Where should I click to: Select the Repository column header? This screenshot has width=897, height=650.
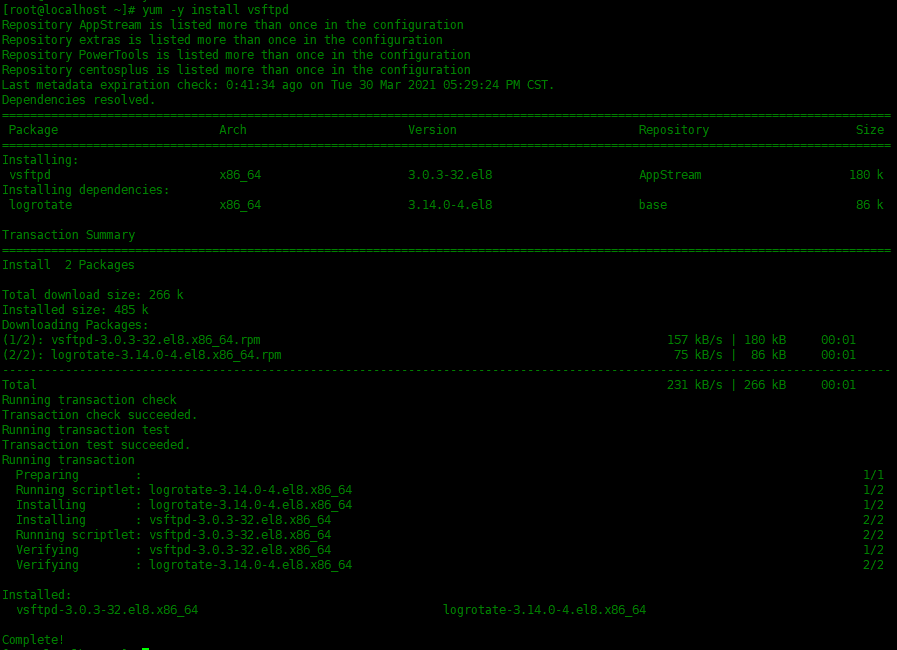pyautogui.click(x=673, y=129)
